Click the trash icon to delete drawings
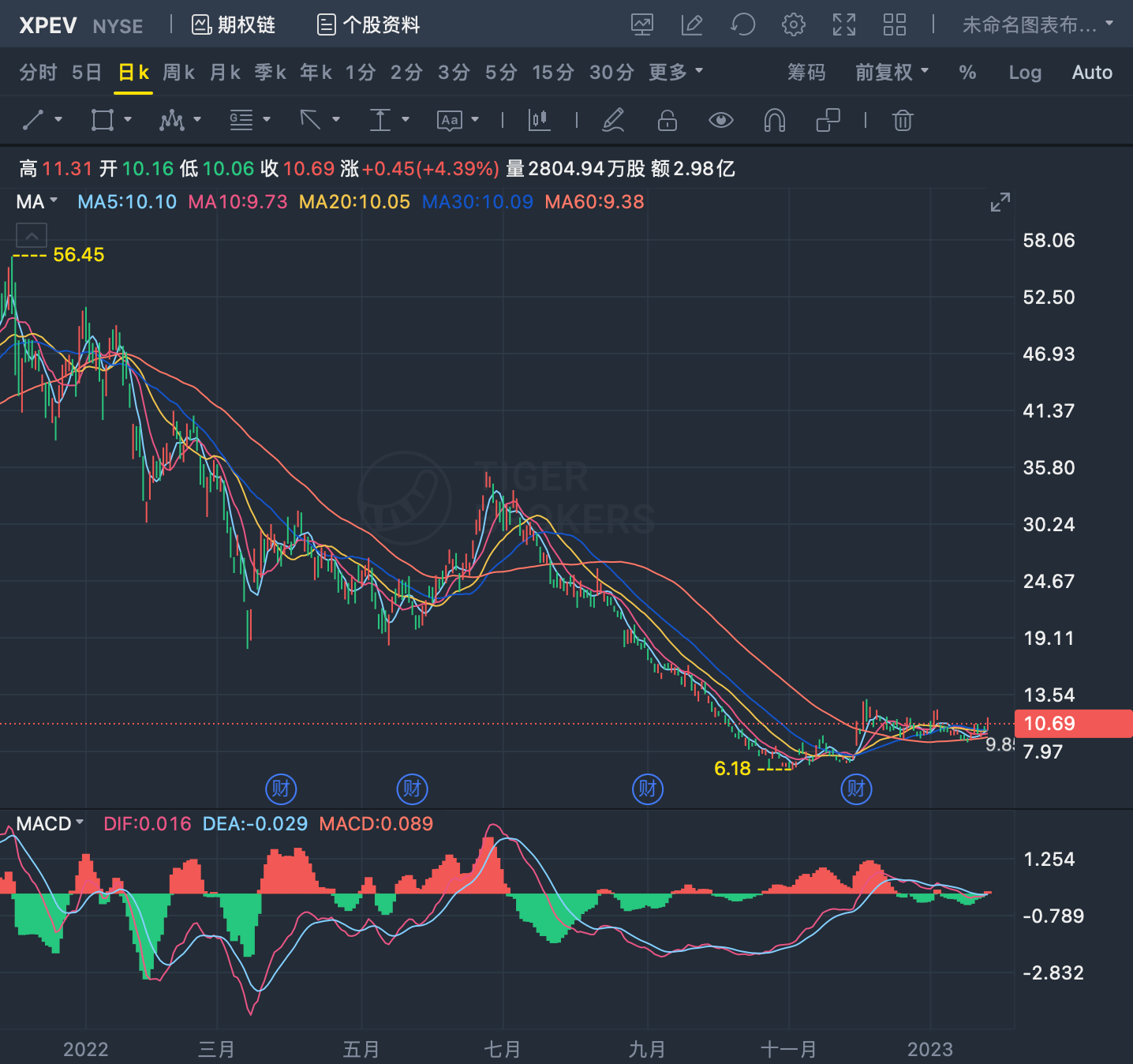 903,120
